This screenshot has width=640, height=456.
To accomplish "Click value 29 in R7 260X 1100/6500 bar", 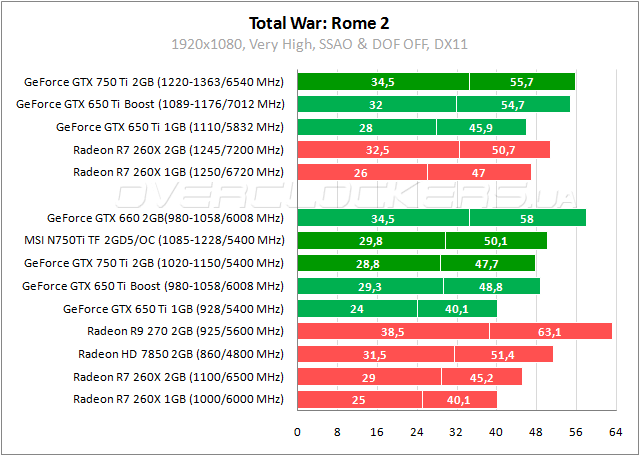I will 369,377.
